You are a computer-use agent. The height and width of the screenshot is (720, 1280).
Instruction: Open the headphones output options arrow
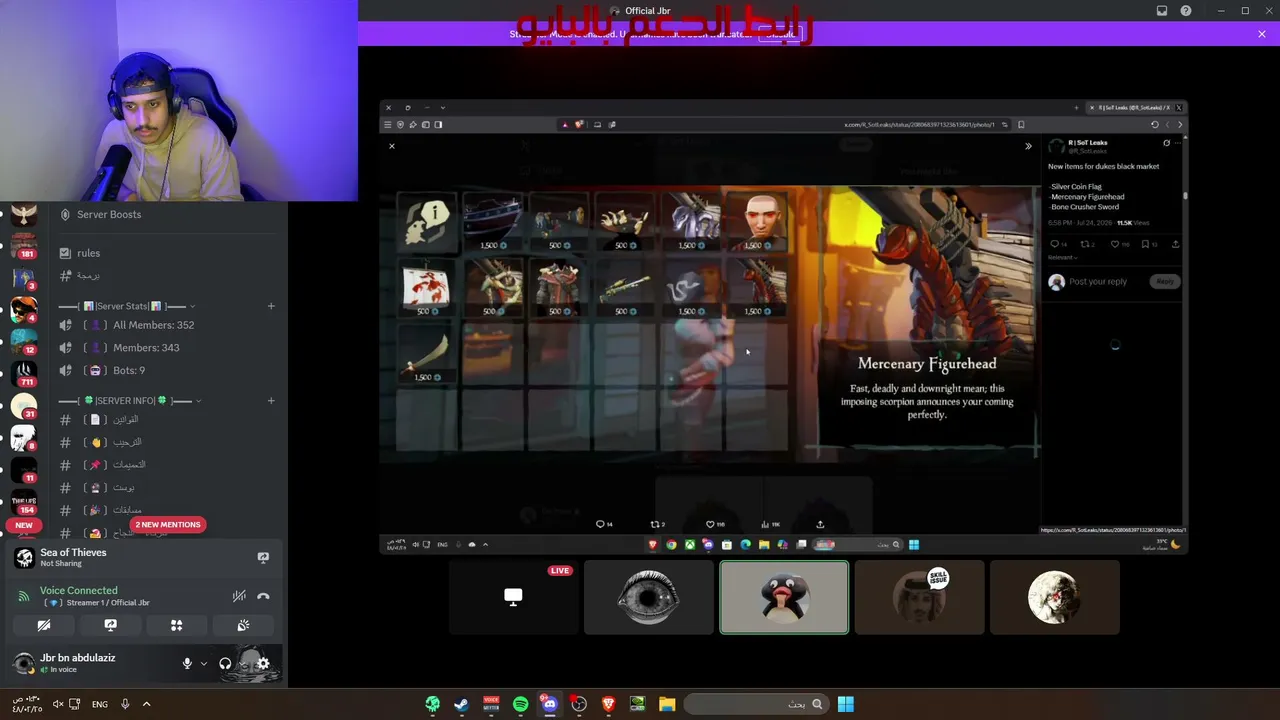point(241,663)
